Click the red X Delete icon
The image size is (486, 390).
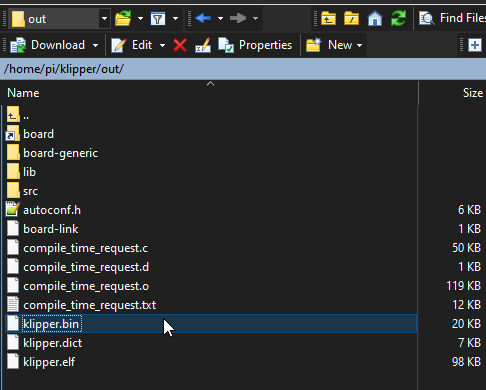tap(180, 45)
